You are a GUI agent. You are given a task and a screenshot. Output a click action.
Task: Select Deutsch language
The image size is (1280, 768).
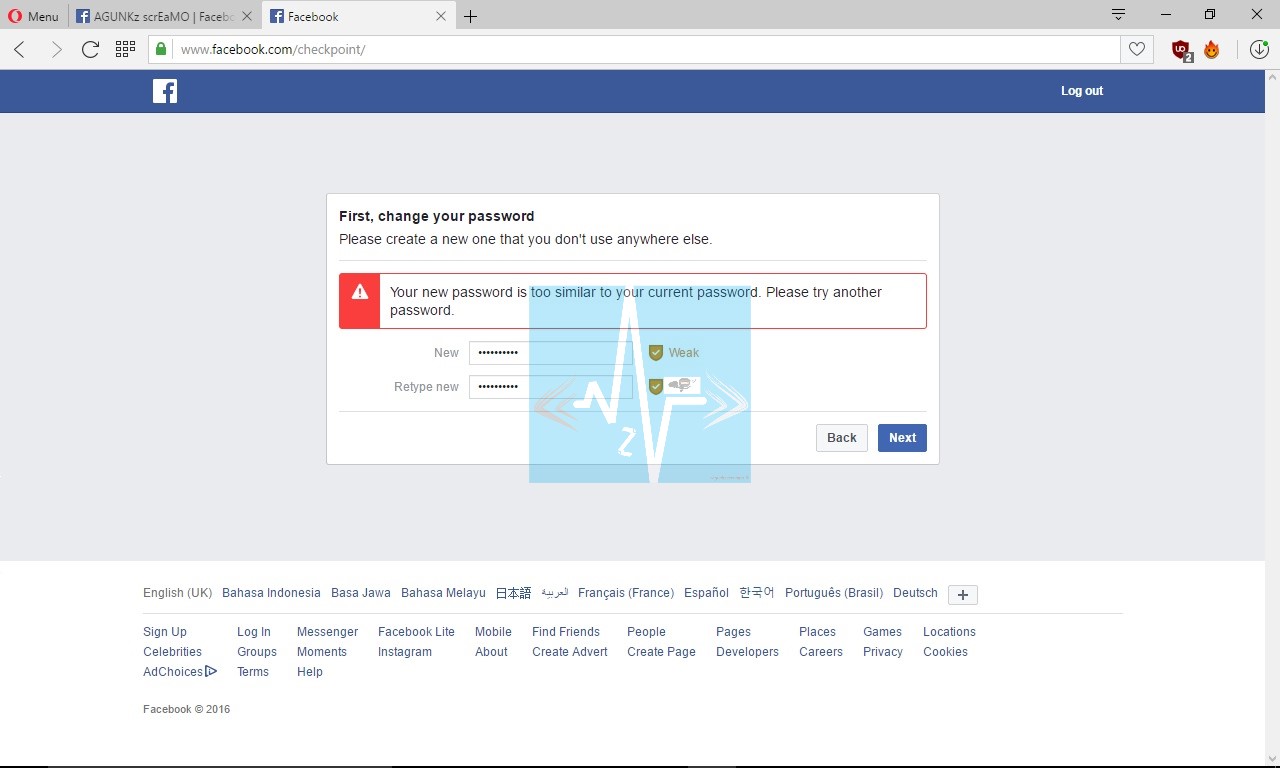coord(915,593)
